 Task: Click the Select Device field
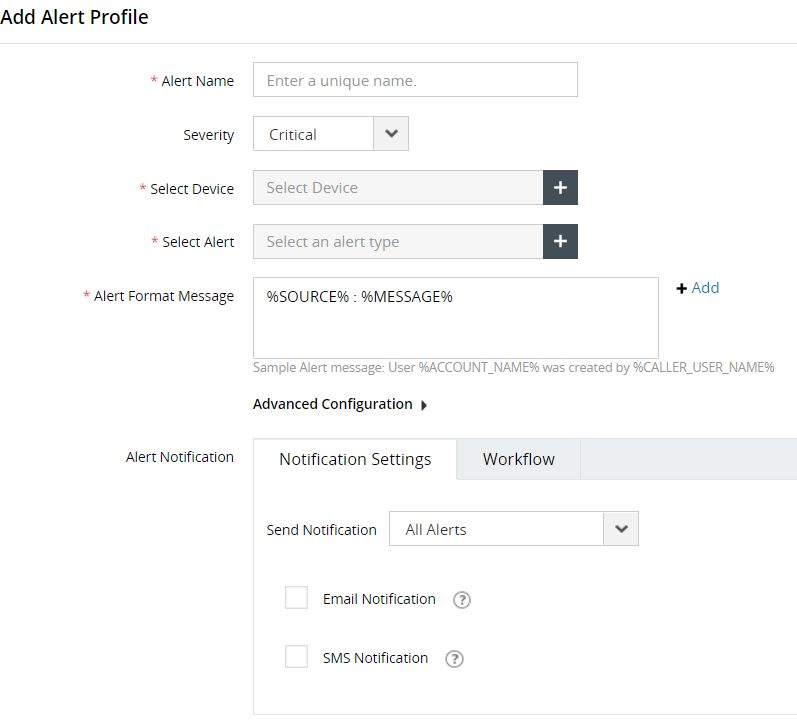[x=398, y=187]
